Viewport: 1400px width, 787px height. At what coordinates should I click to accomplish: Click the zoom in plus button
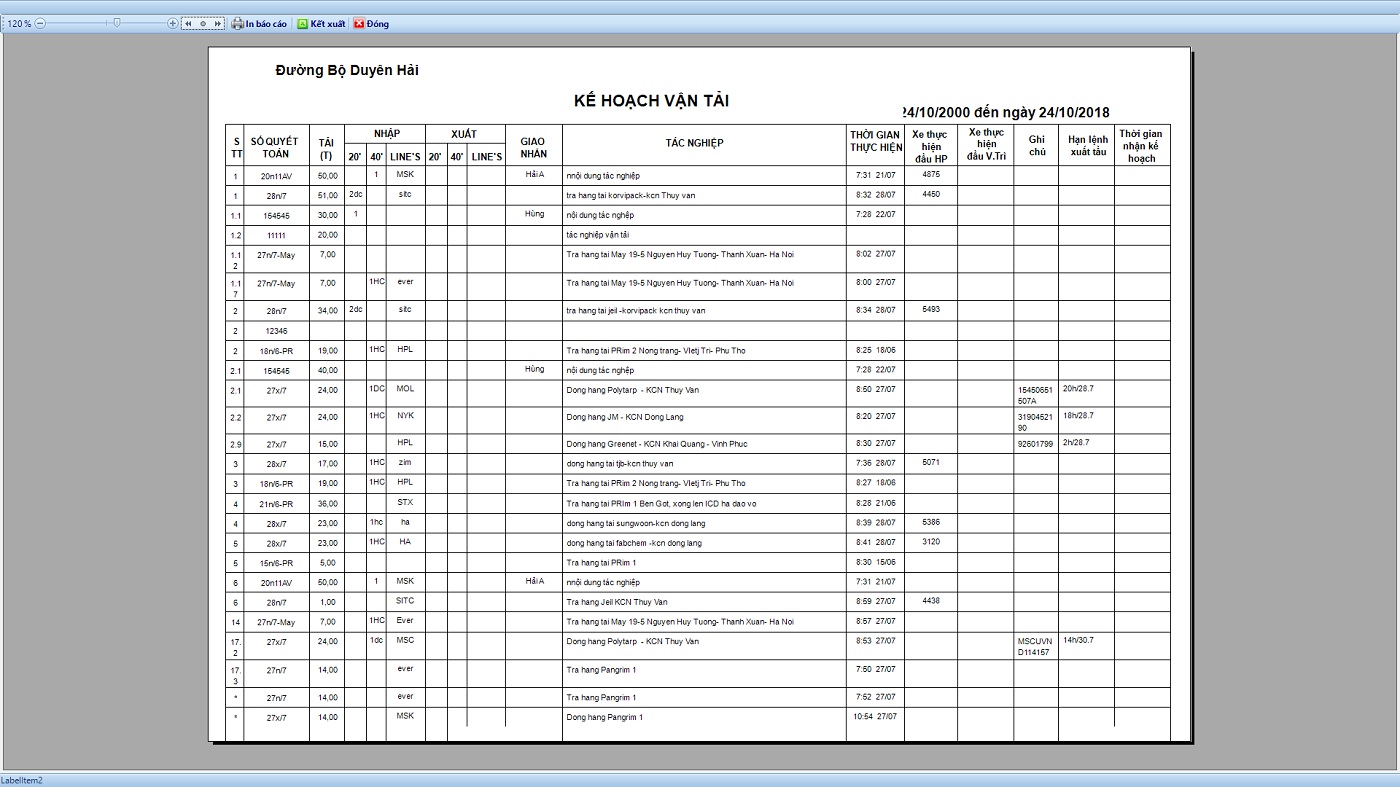coord(173,23)
